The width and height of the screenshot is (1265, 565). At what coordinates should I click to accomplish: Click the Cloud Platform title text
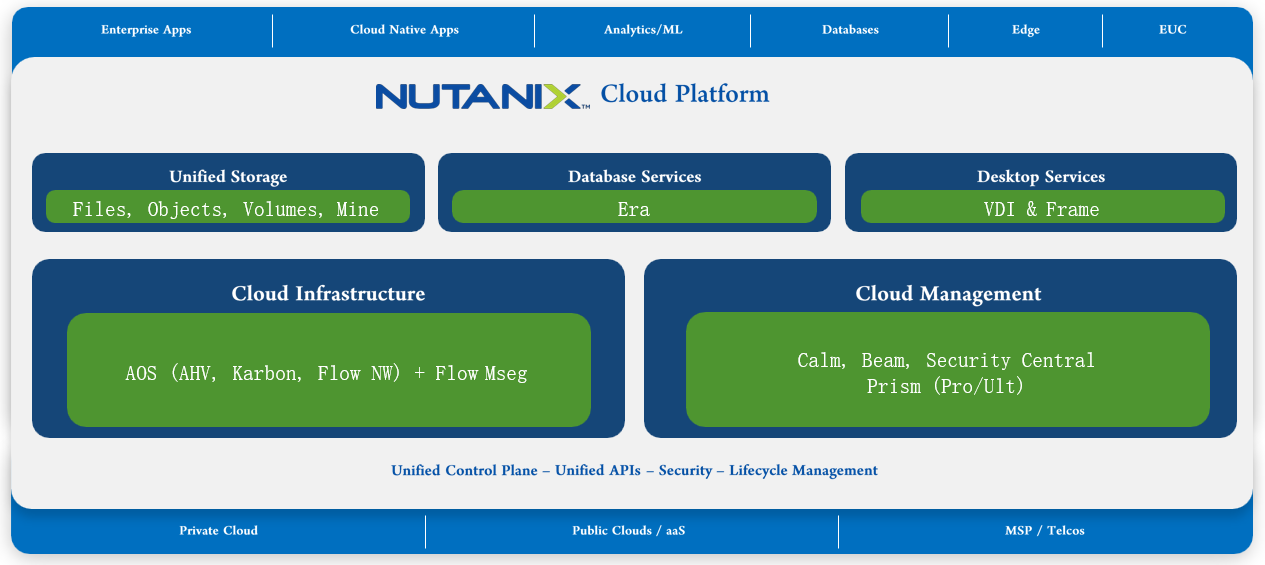685,94
